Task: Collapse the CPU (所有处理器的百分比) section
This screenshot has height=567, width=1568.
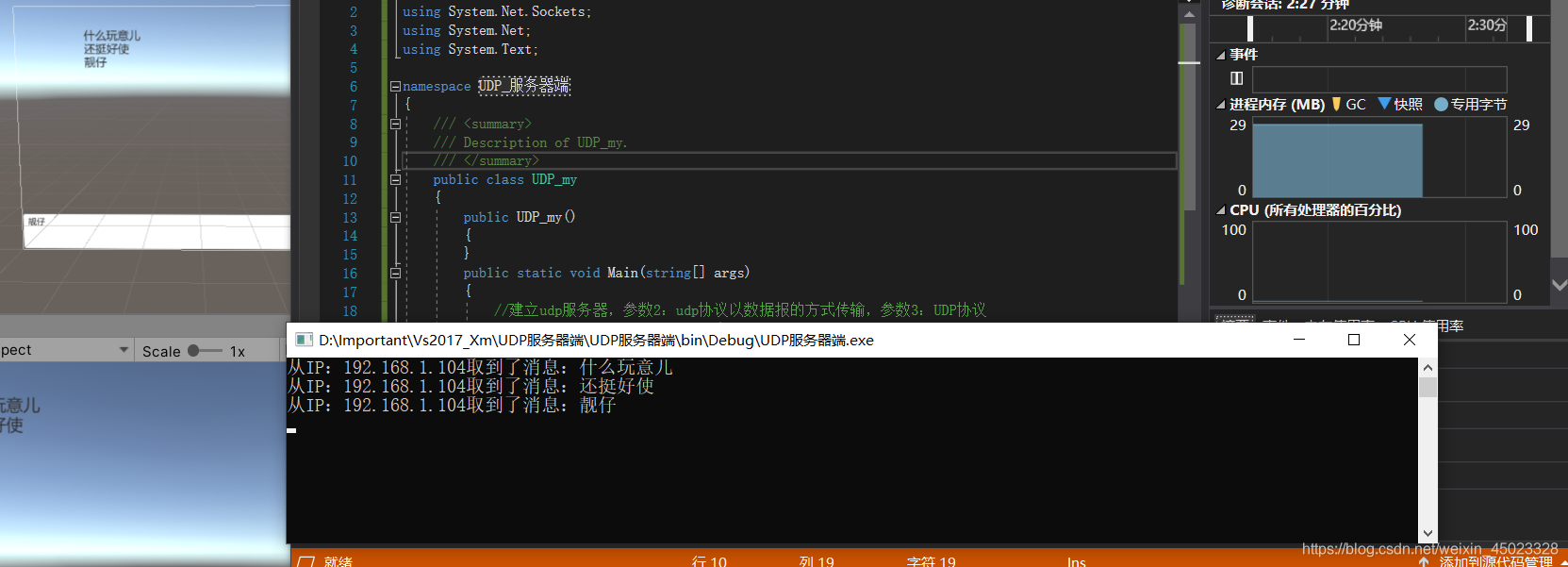Action: (x=1220, y=210)
